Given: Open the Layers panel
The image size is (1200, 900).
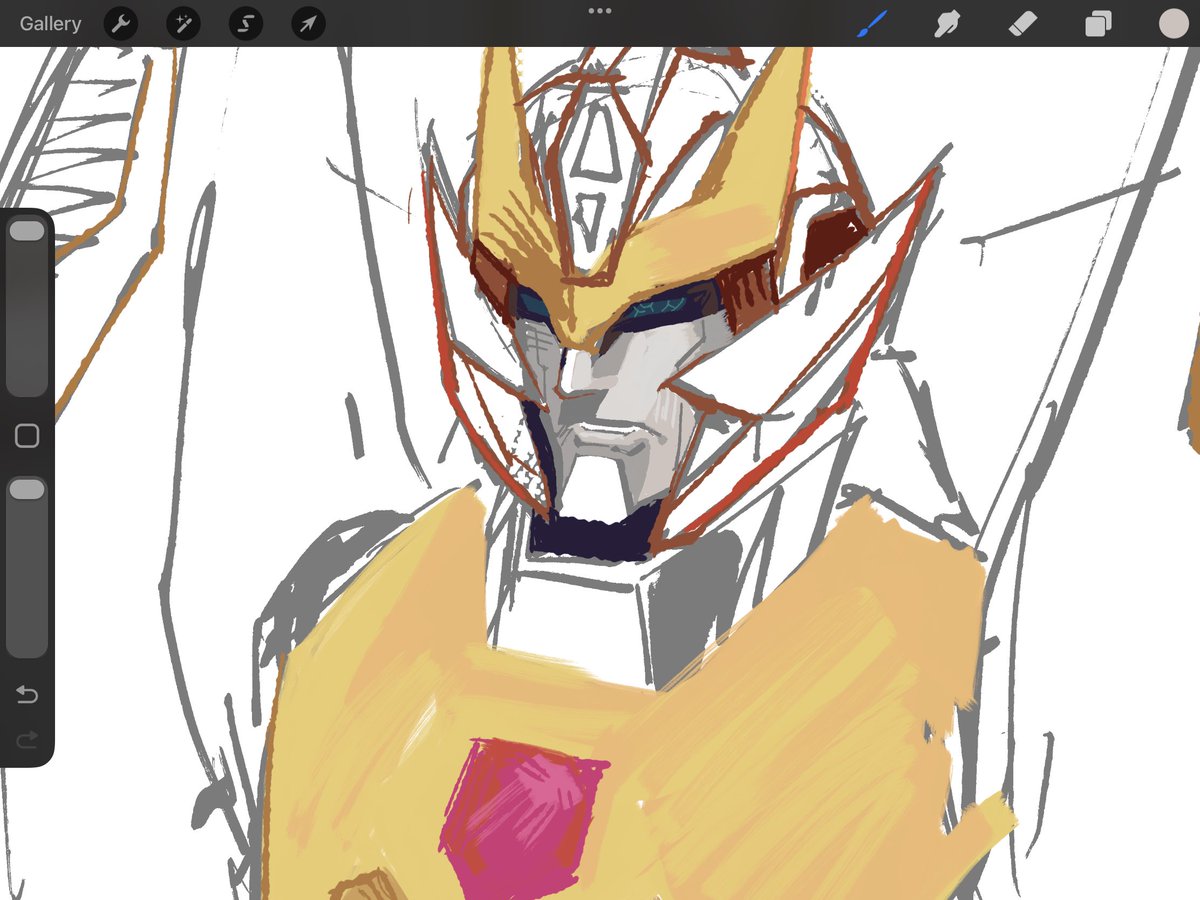Looking at the screenshot, I should coord(1098,23).
